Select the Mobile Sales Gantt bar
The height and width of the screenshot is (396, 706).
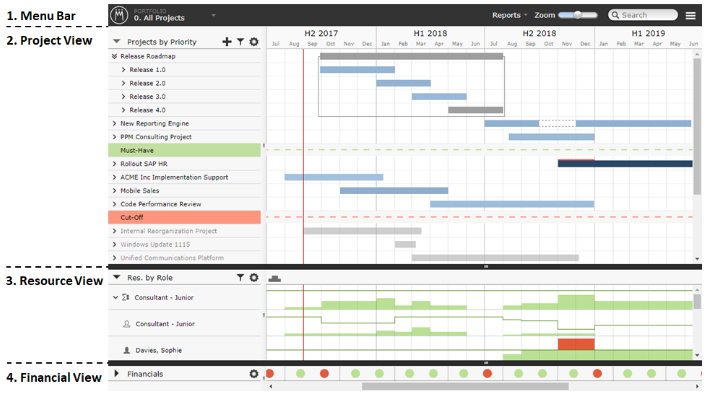pos(394,191)
